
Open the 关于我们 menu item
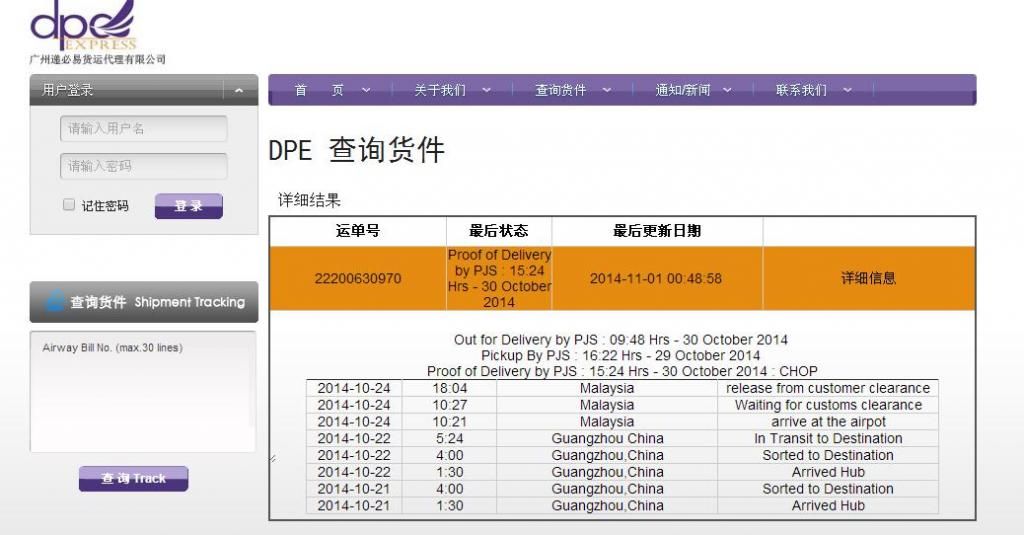440,90
